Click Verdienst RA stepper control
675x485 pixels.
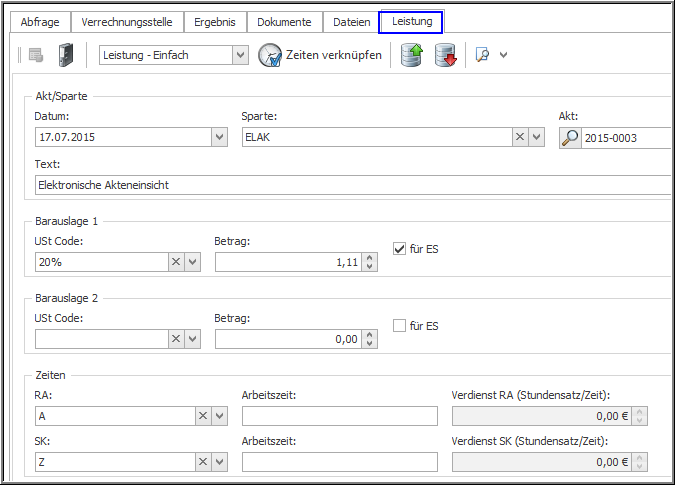coord(639,416)
